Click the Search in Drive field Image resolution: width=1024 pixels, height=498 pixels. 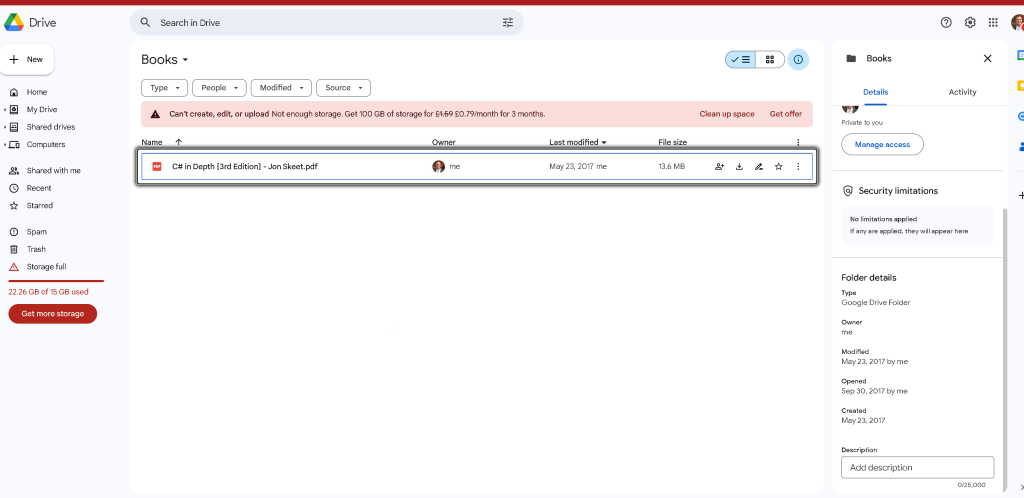point(327,22)
